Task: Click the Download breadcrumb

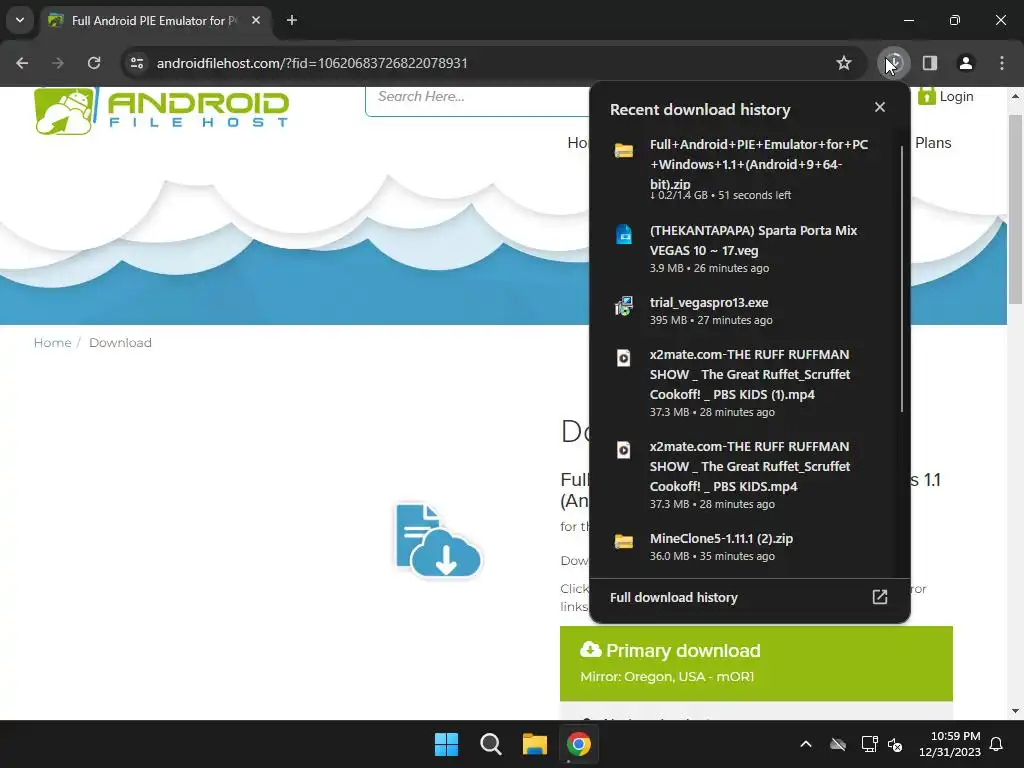Action: [120, 343]
